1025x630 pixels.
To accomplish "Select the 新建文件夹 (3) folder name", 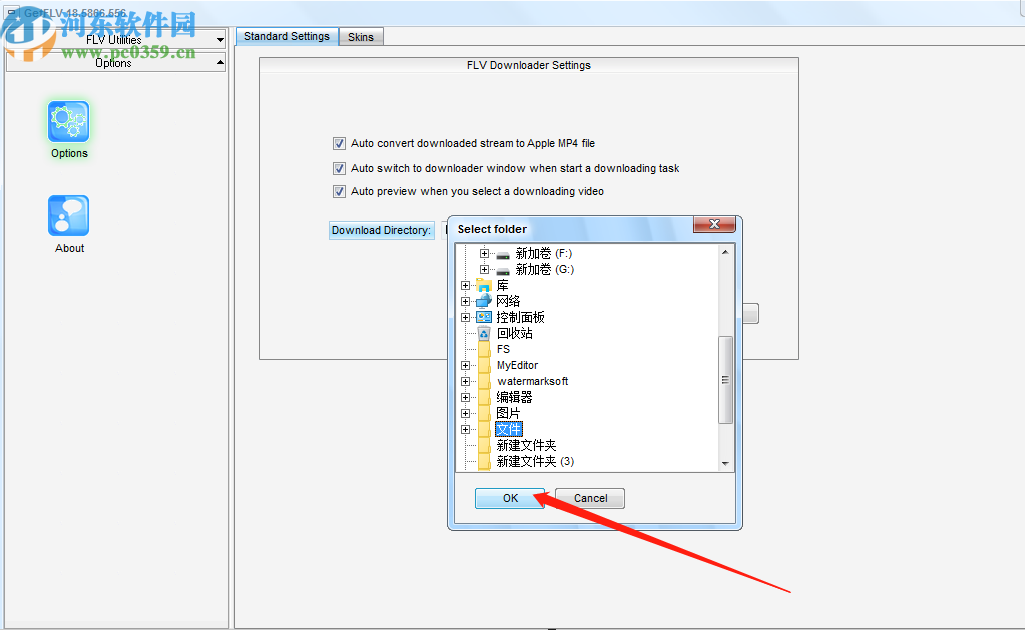I will (535, 461).
